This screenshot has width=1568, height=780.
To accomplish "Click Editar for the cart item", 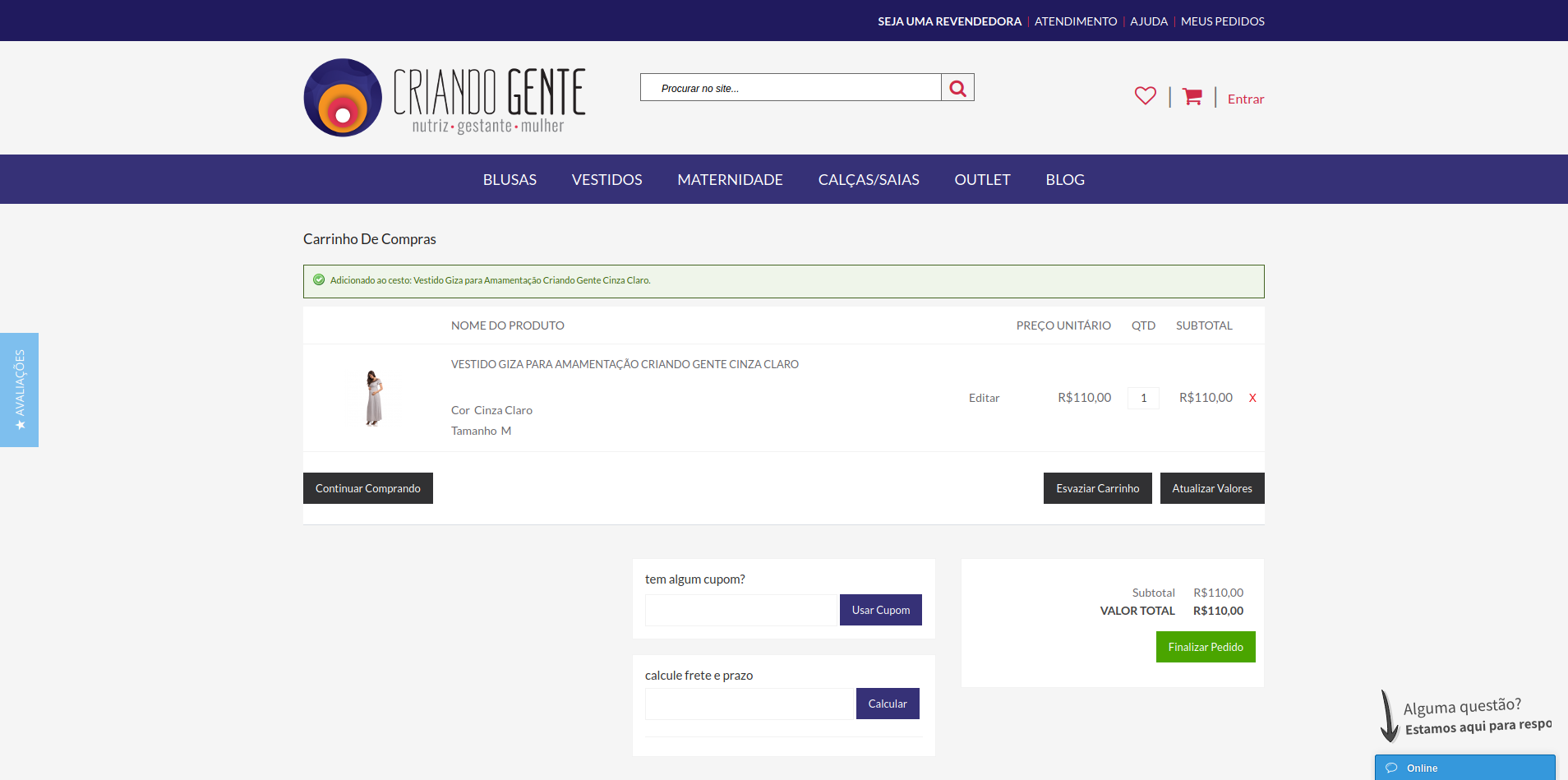I will (x=984, y=398).
